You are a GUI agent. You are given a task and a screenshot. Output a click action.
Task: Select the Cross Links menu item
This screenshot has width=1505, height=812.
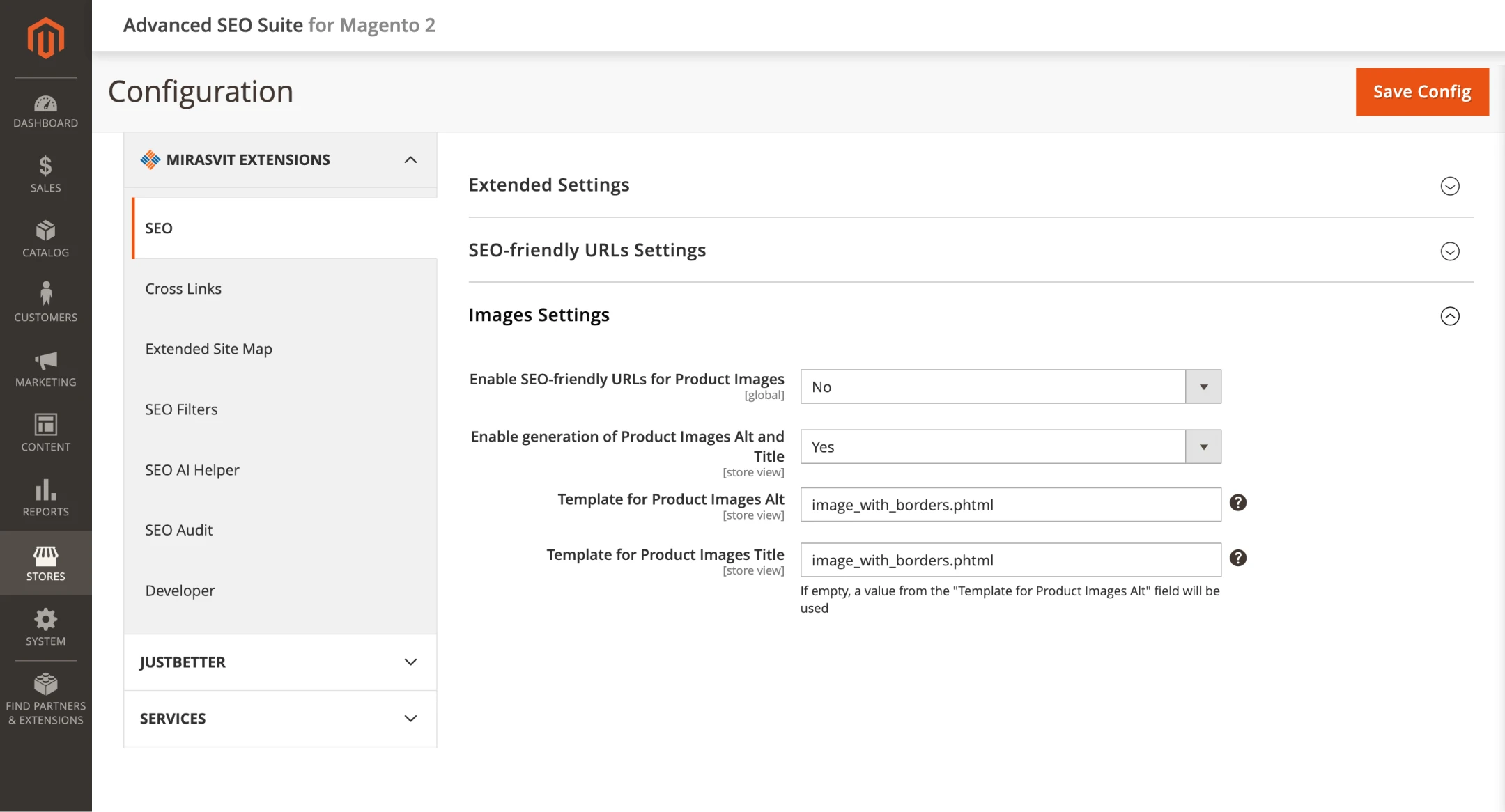(183, 289)
